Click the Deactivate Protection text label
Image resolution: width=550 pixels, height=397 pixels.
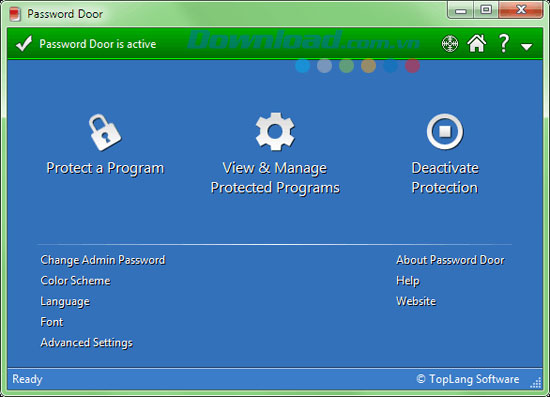445,178
